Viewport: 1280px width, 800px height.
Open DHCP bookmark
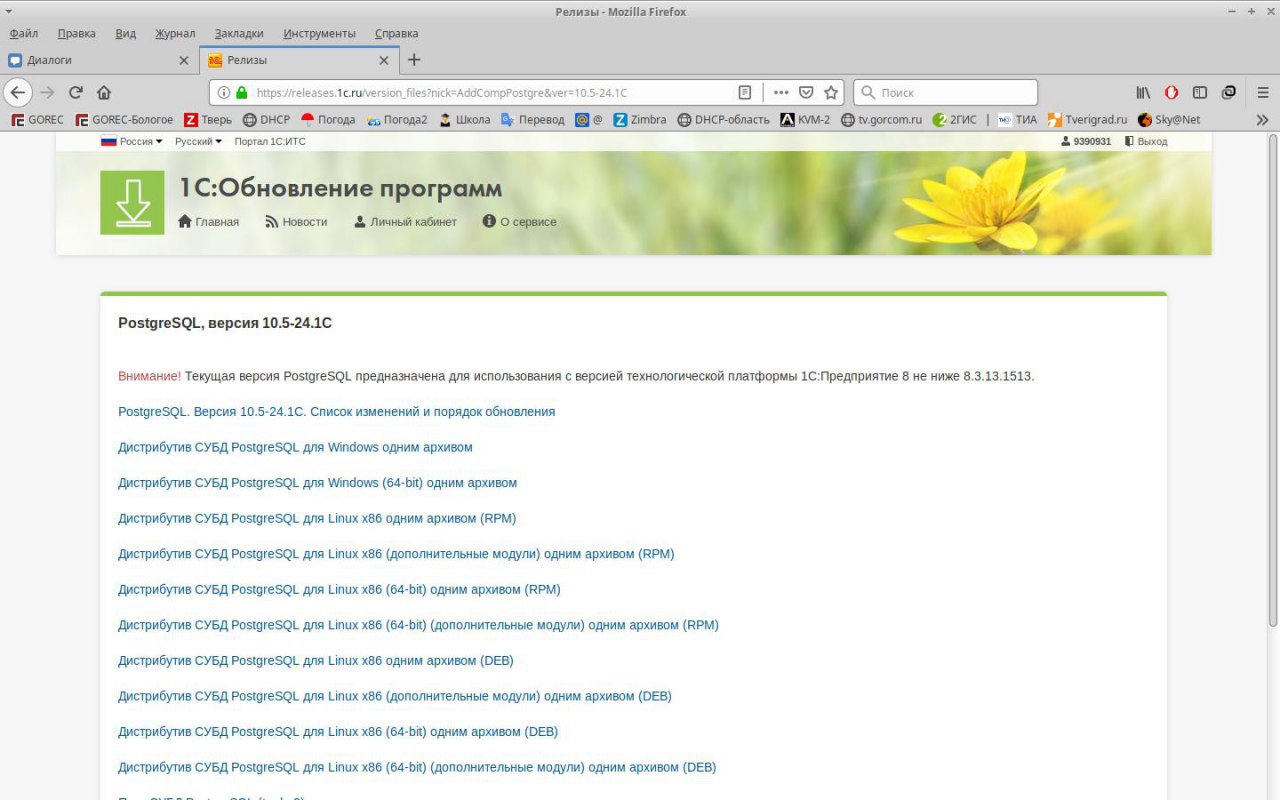pos(266,119)
